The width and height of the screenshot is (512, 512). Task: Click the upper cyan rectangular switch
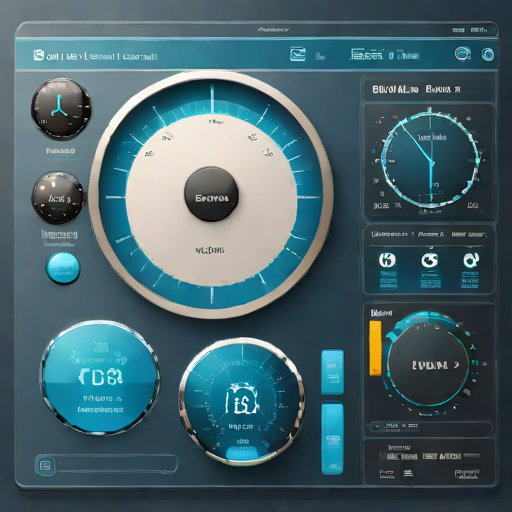332,372
